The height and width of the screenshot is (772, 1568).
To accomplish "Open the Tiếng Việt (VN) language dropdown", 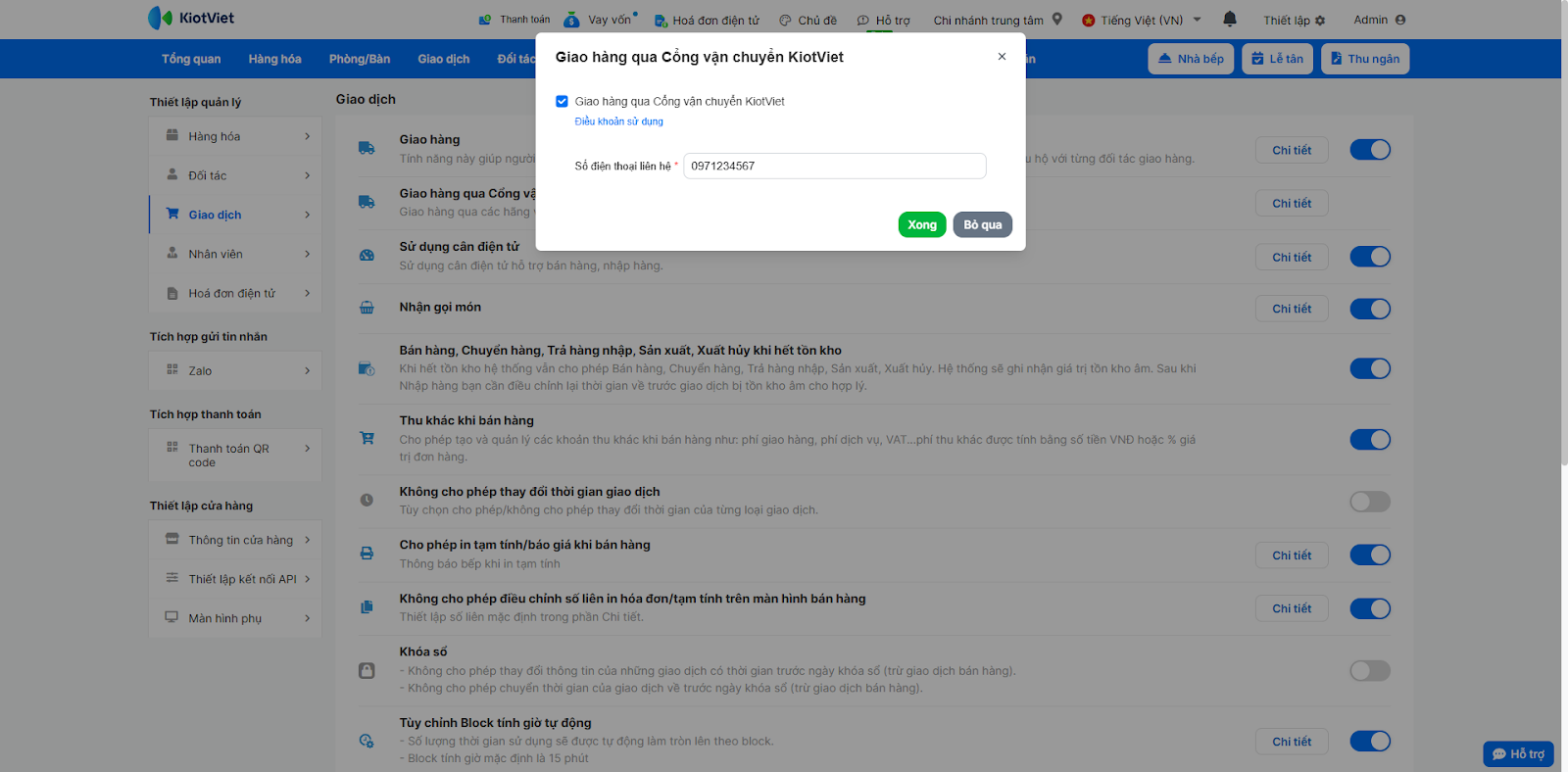I will tap(1142, 20).
